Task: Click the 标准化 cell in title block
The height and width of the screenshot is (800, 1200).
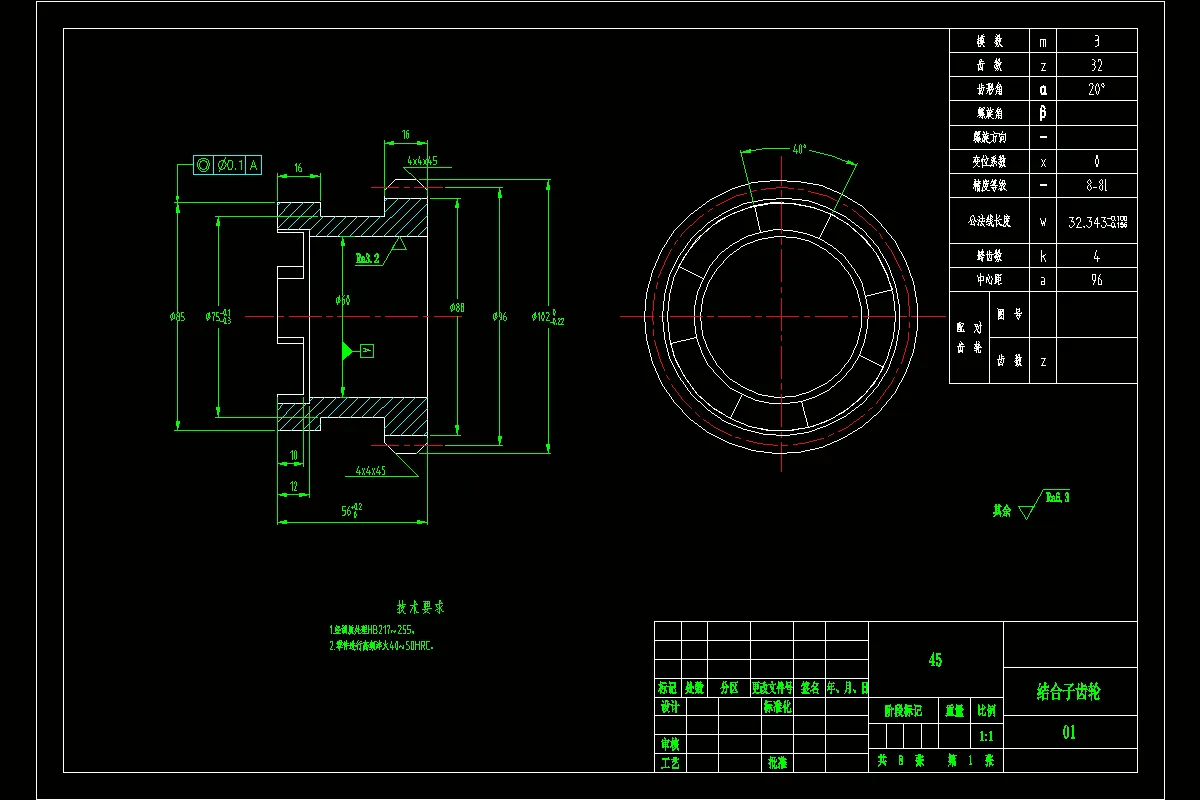Action: [777, 707]
